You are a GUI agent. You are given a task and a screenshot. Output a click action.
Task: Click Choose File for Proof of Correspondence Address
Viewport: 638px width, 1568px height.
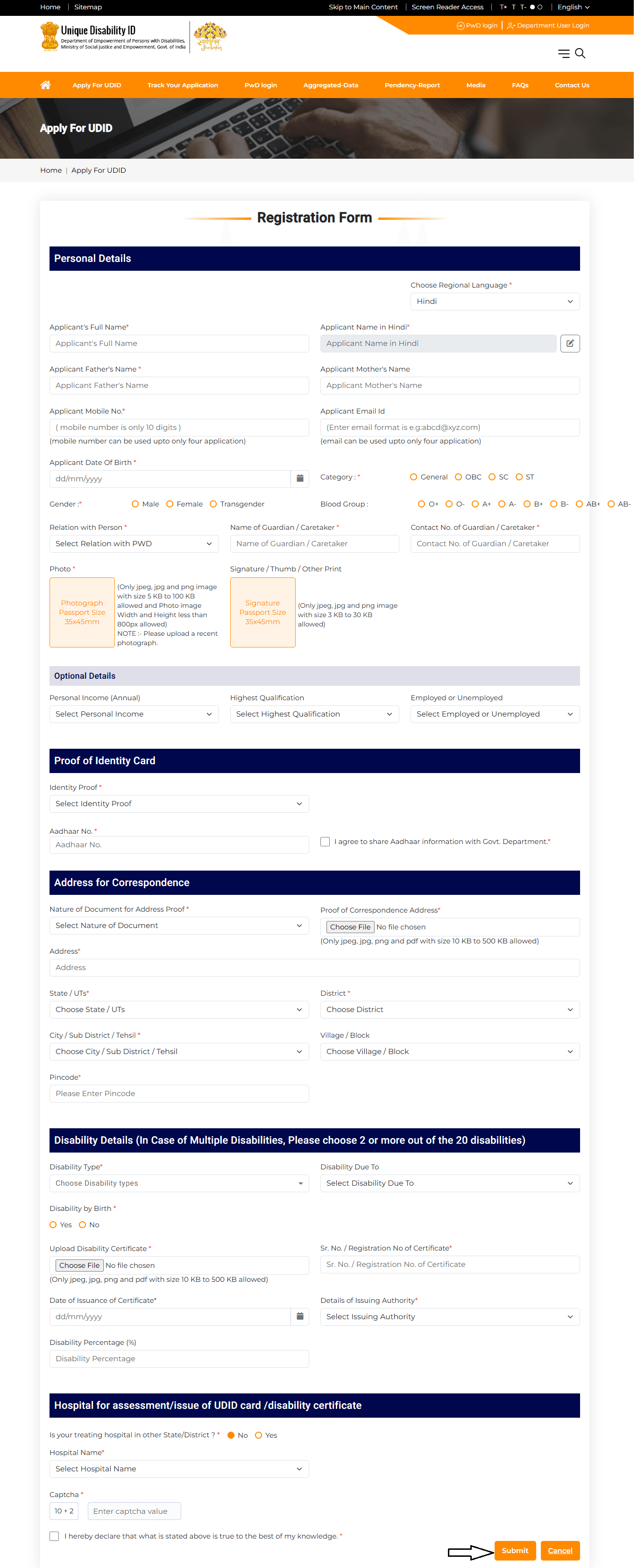[350, 927]
